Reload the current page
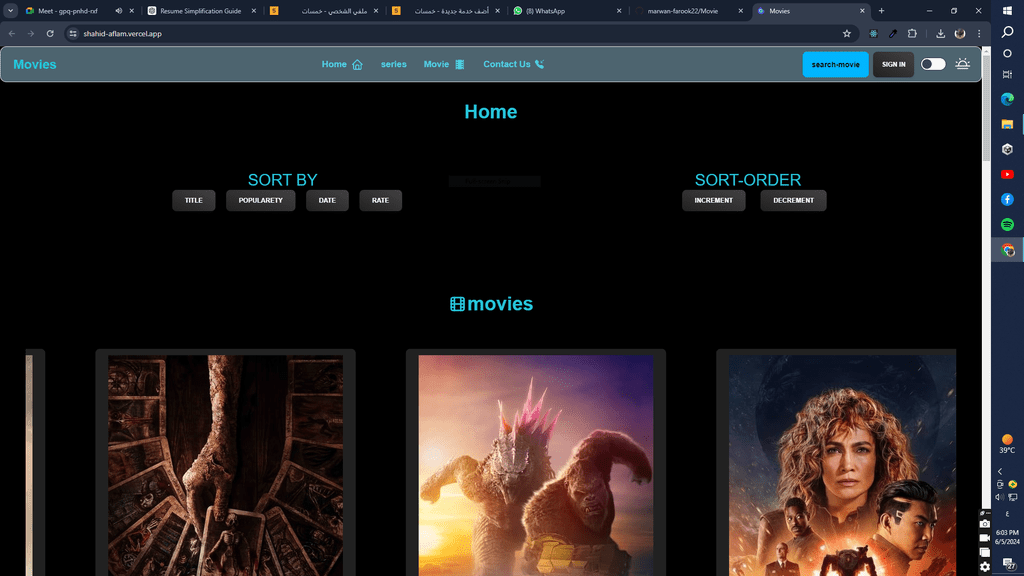1024x576 pixels. 50,33
